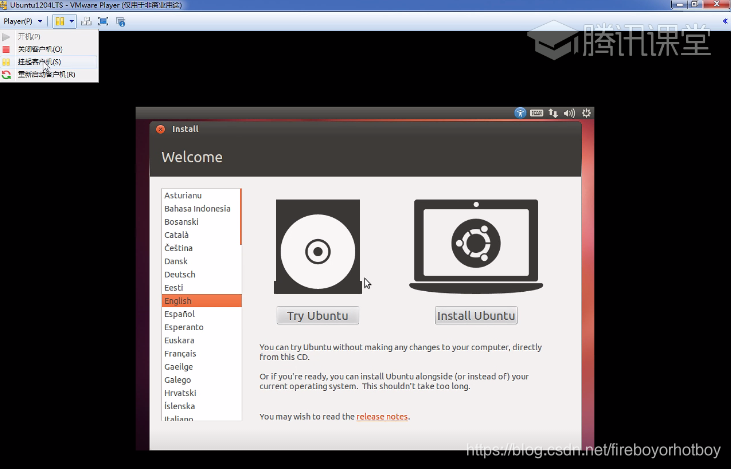Image resolution: width=731 pixels, height=469 pixels.
Task: Click the Try Ubuntu button
Action: (x=317, y=316)
